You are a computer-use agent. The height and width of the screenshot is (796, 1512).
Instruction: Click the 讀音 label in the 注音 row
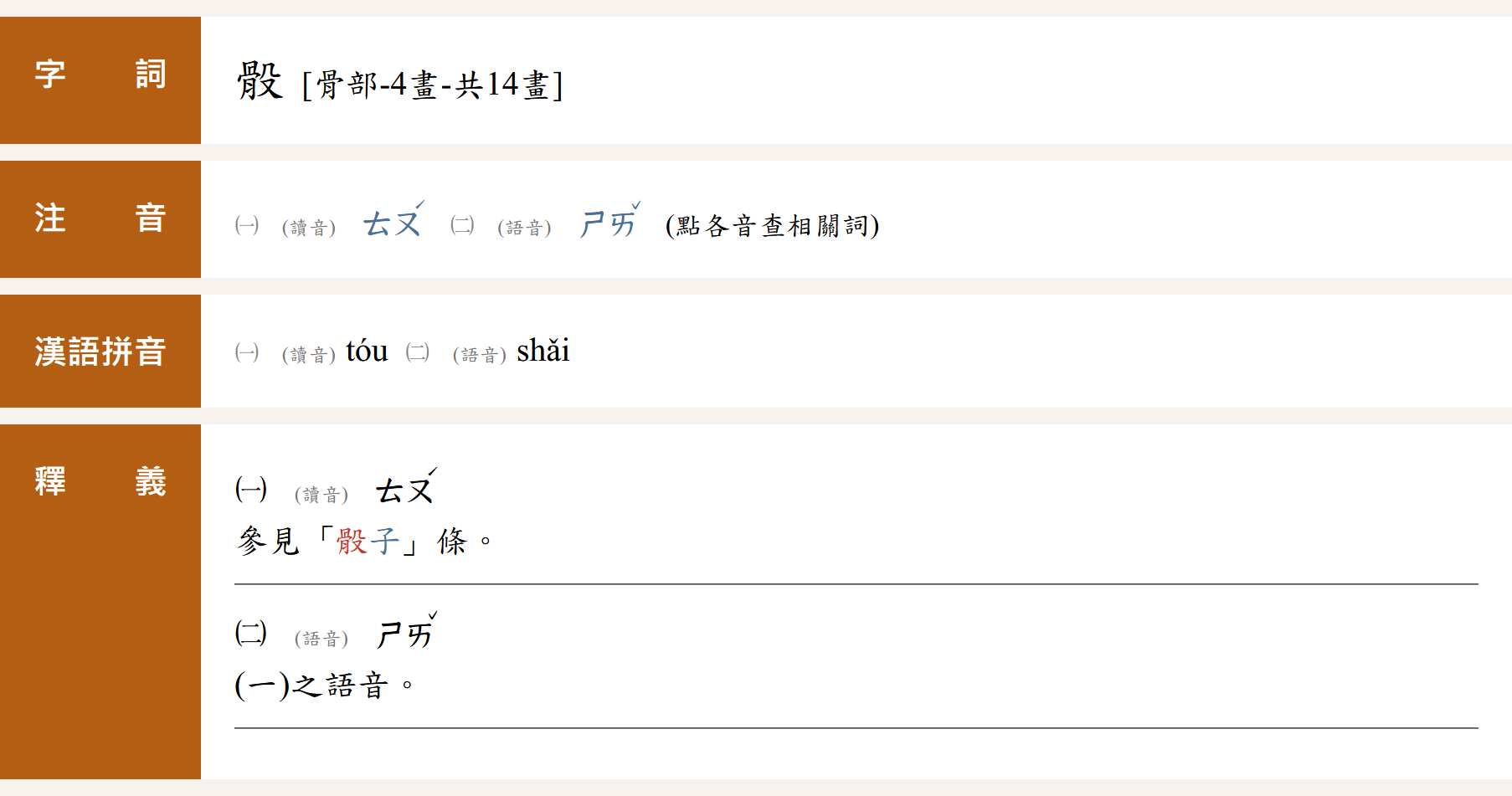tap(309, 228)
